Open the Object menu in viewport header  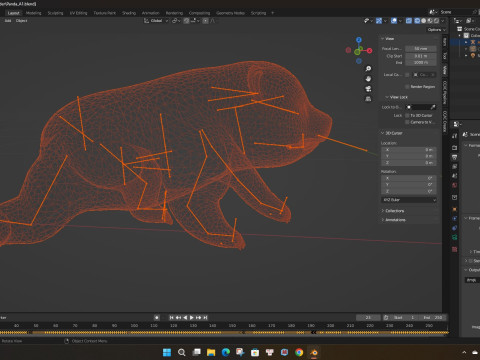click(21, 21)
